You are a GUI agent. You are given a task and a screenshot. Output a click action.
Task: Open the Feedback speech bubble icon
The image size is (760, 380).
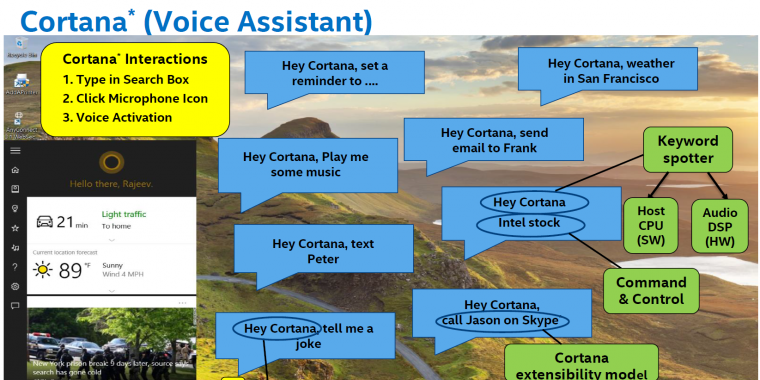coord(16,306)
